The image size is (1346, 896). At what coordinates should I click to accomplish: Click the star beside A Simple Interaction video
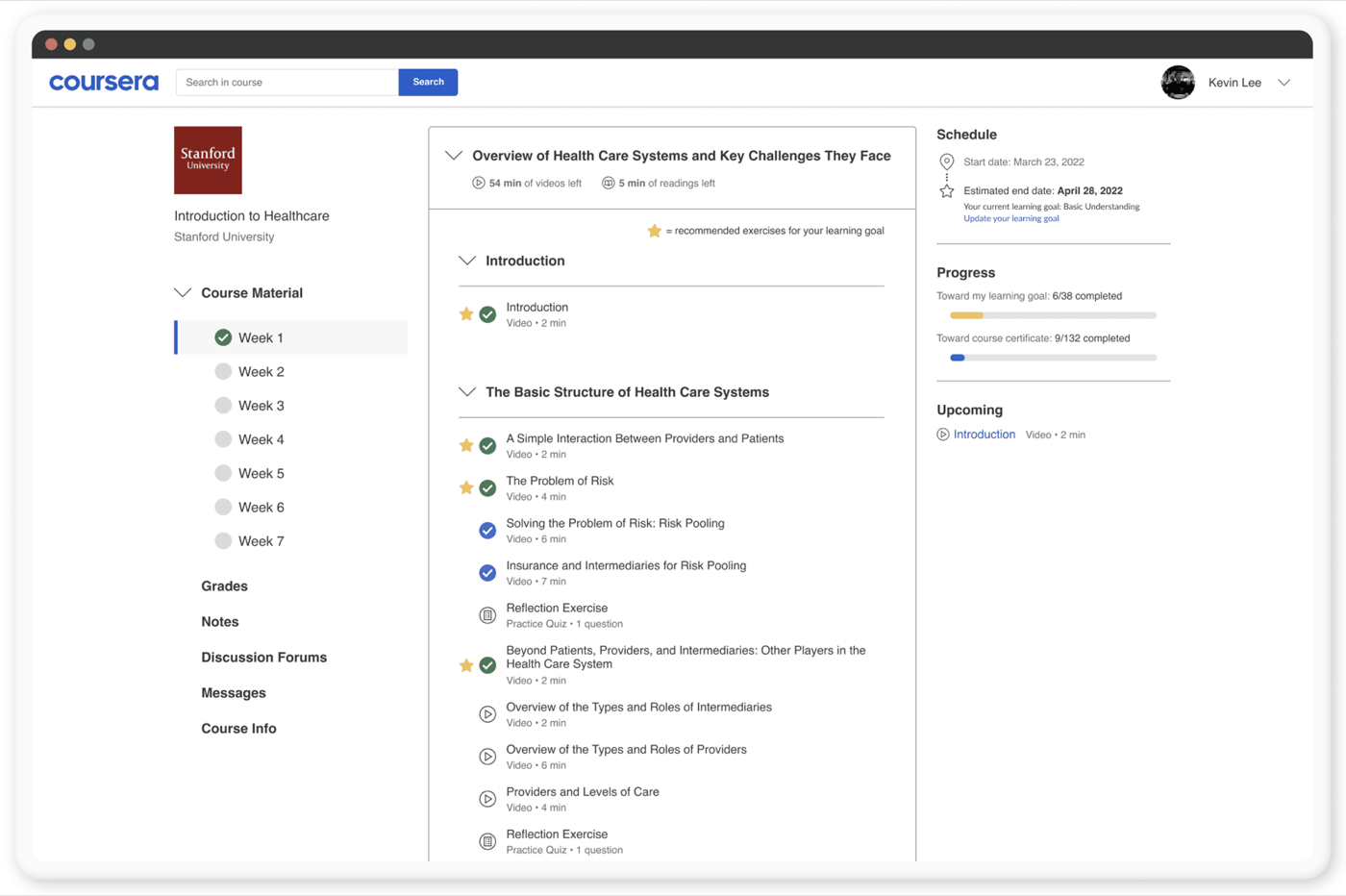(x=466, y=445)
